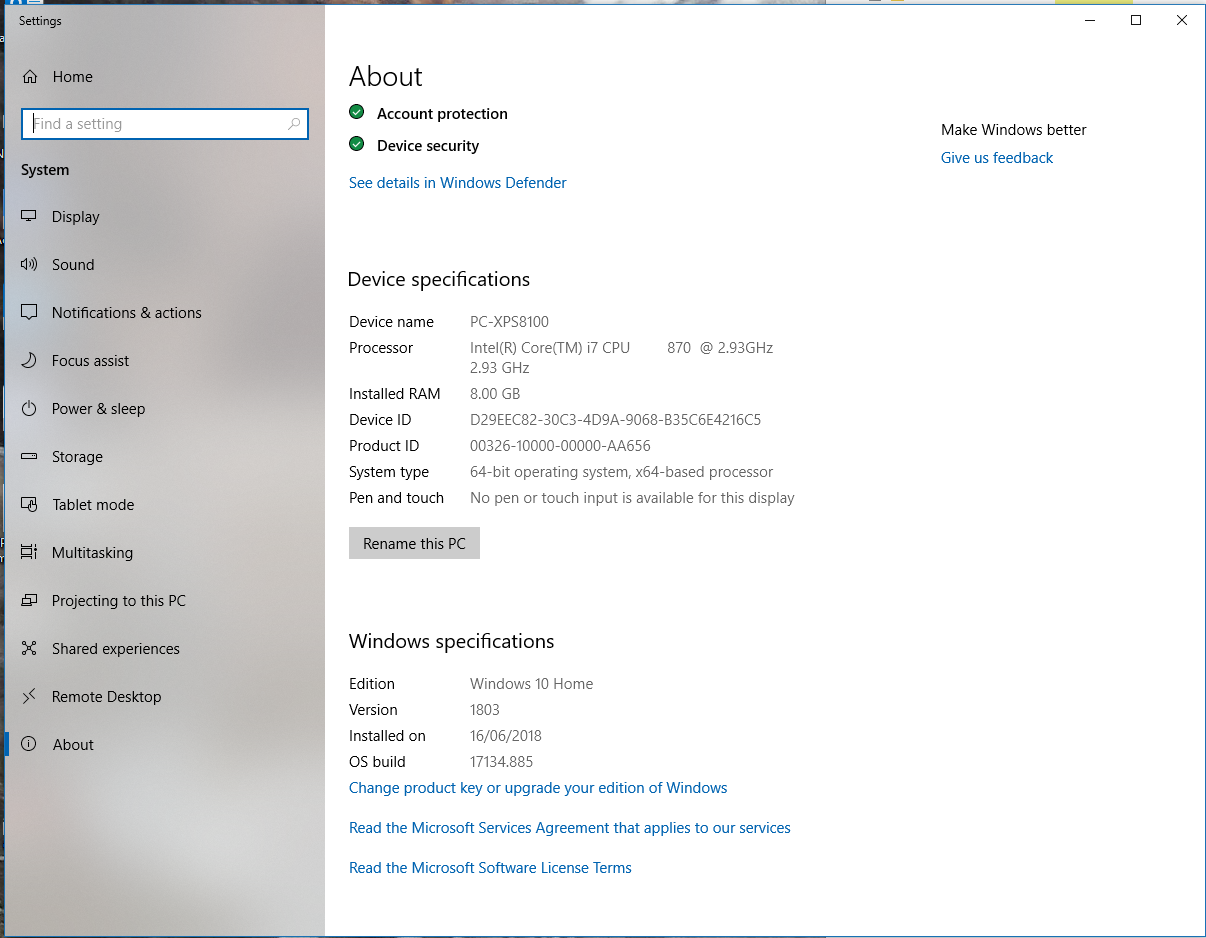Open See details in Windows Defender link
Viewport: 1206px width, 938px height.
[x=458, y=183]
